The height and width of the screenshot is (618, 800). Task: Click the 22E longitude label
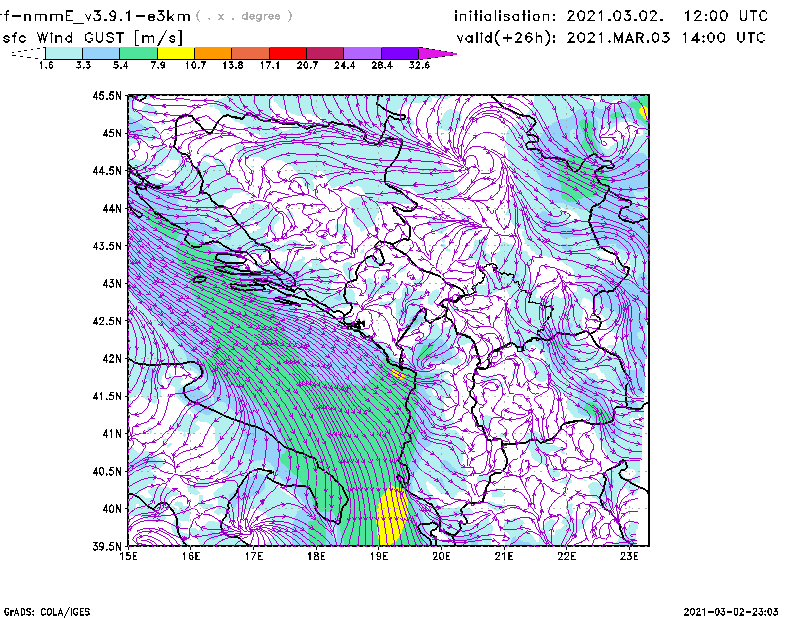tap(566, 556)
